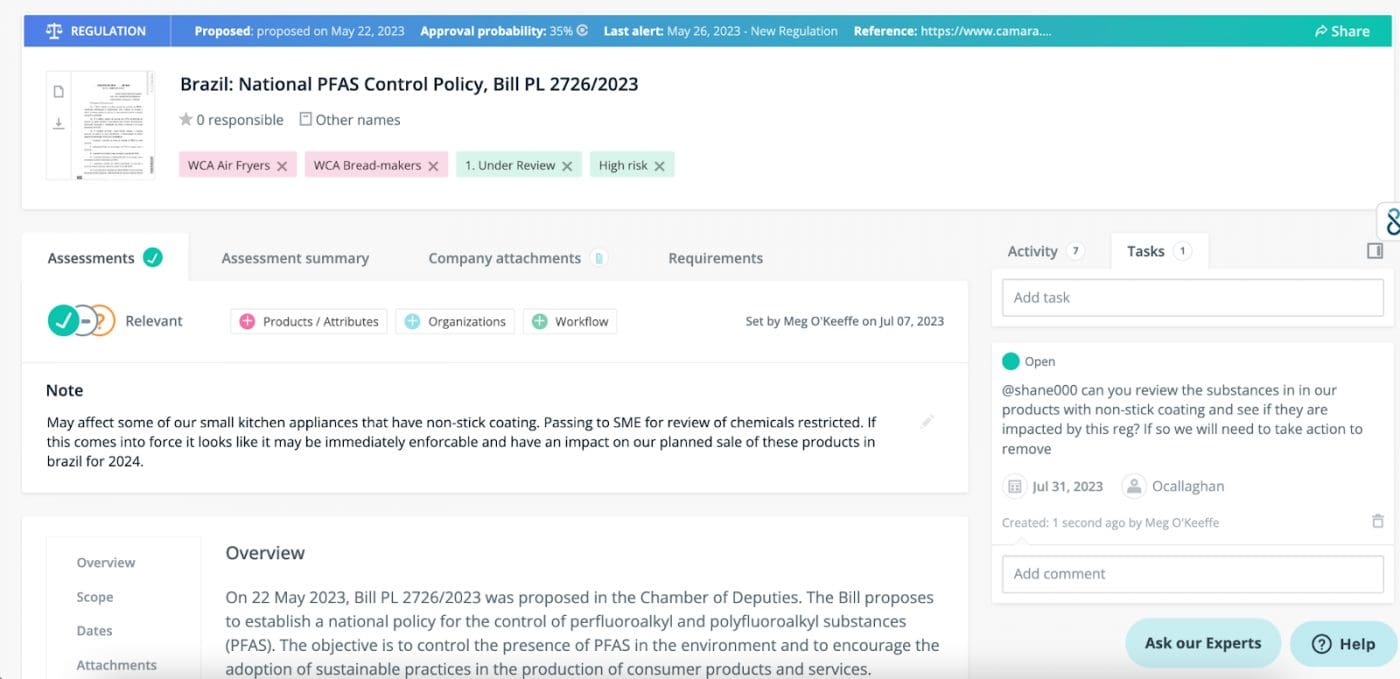This screenshot has width=1400, height=679.
Task: Toggle the green Relevant checkmark status
Action: pos(63,321)
